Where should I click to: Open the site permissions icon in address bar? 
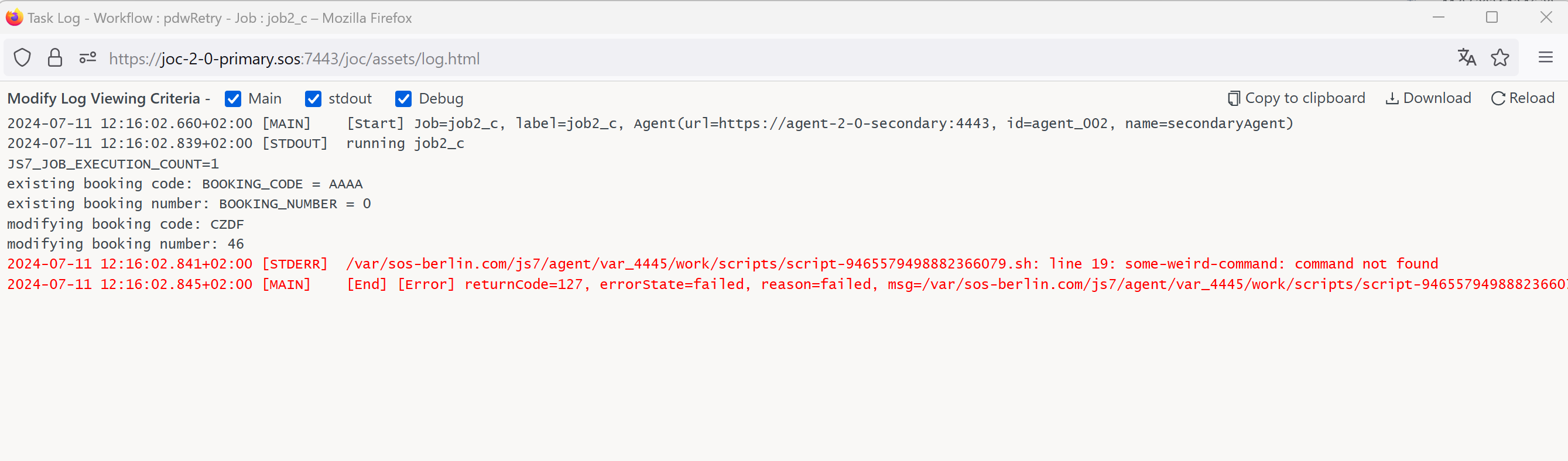pyautogui.click(x=88, y=58)
